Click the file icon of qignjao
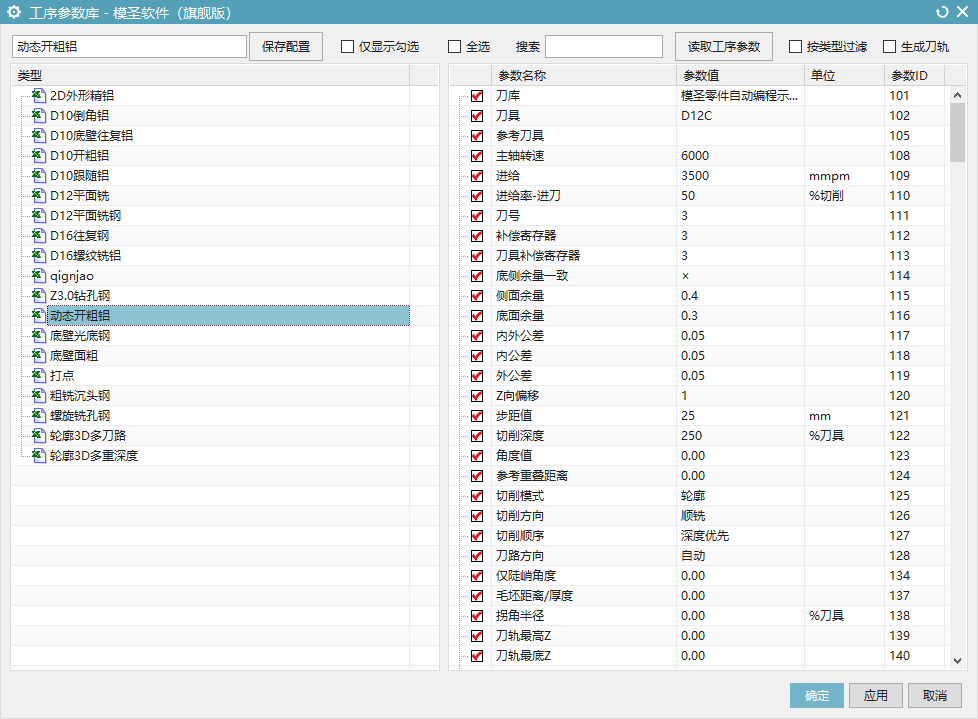 [x=39, y=275]
